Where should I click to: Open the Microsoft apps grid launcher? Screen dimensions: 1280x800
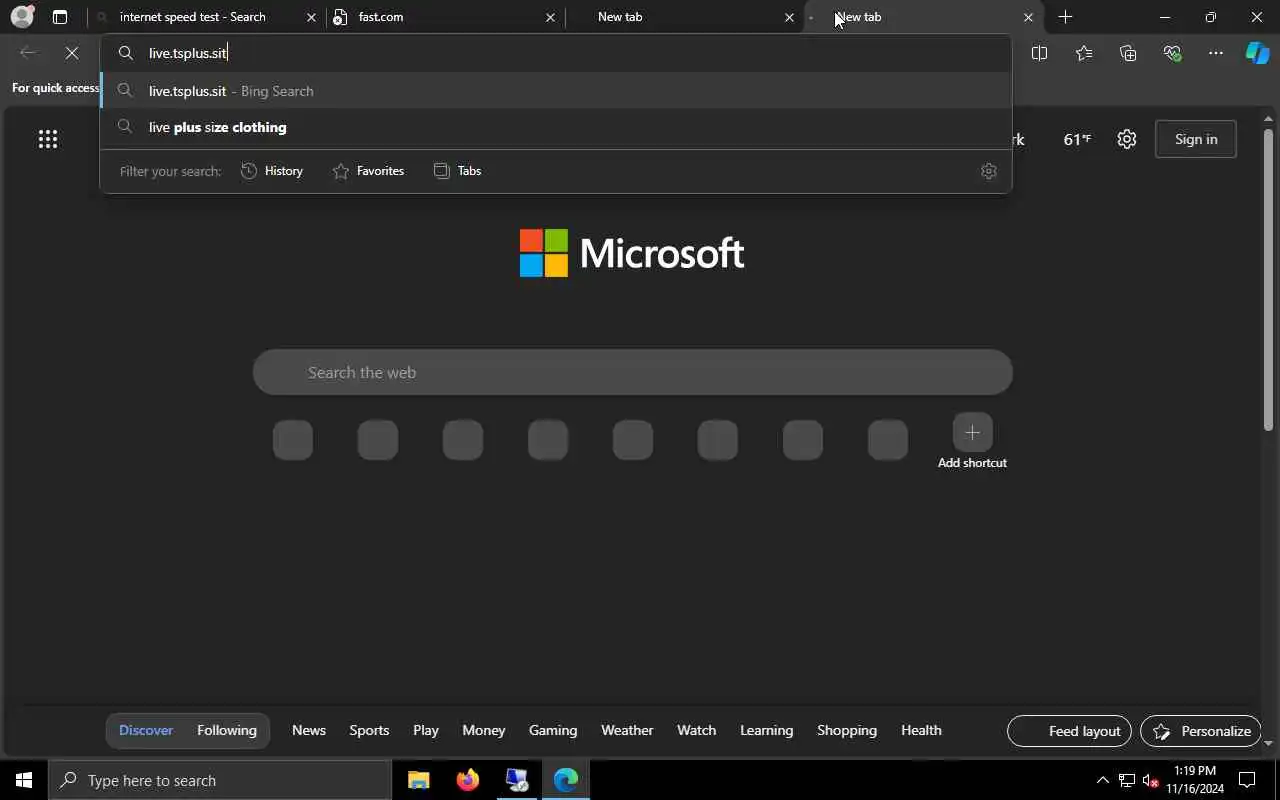(x=47, y=139)
